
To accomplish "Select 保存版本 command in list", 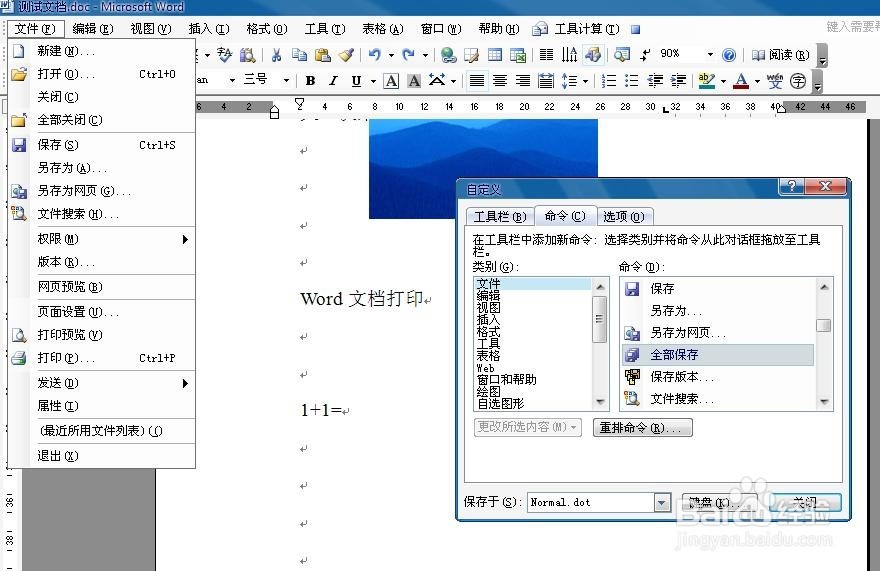I will [718, 377].
